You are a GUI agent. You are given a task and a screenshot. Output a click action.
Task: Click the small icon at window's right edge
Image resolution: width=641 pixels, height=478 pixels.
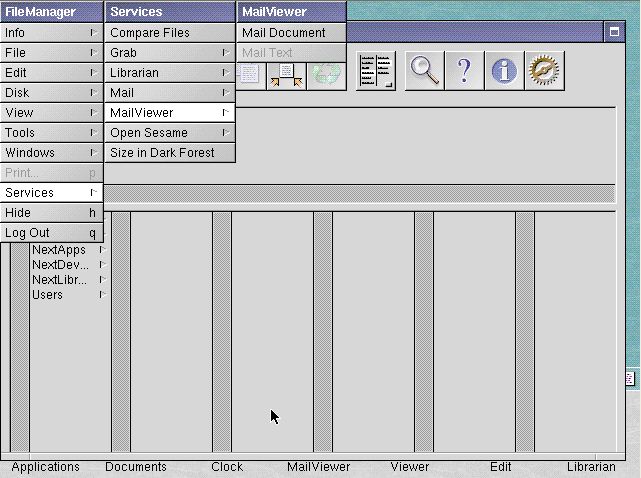click(x=630, y=379)
